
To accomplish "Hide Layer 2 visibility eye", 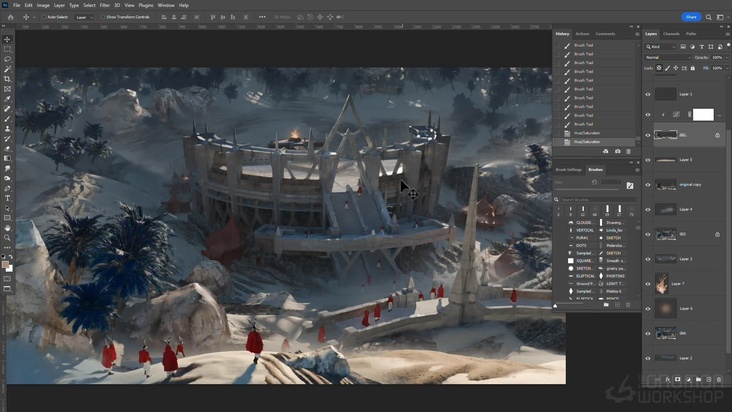I will [x=648, y=358].
